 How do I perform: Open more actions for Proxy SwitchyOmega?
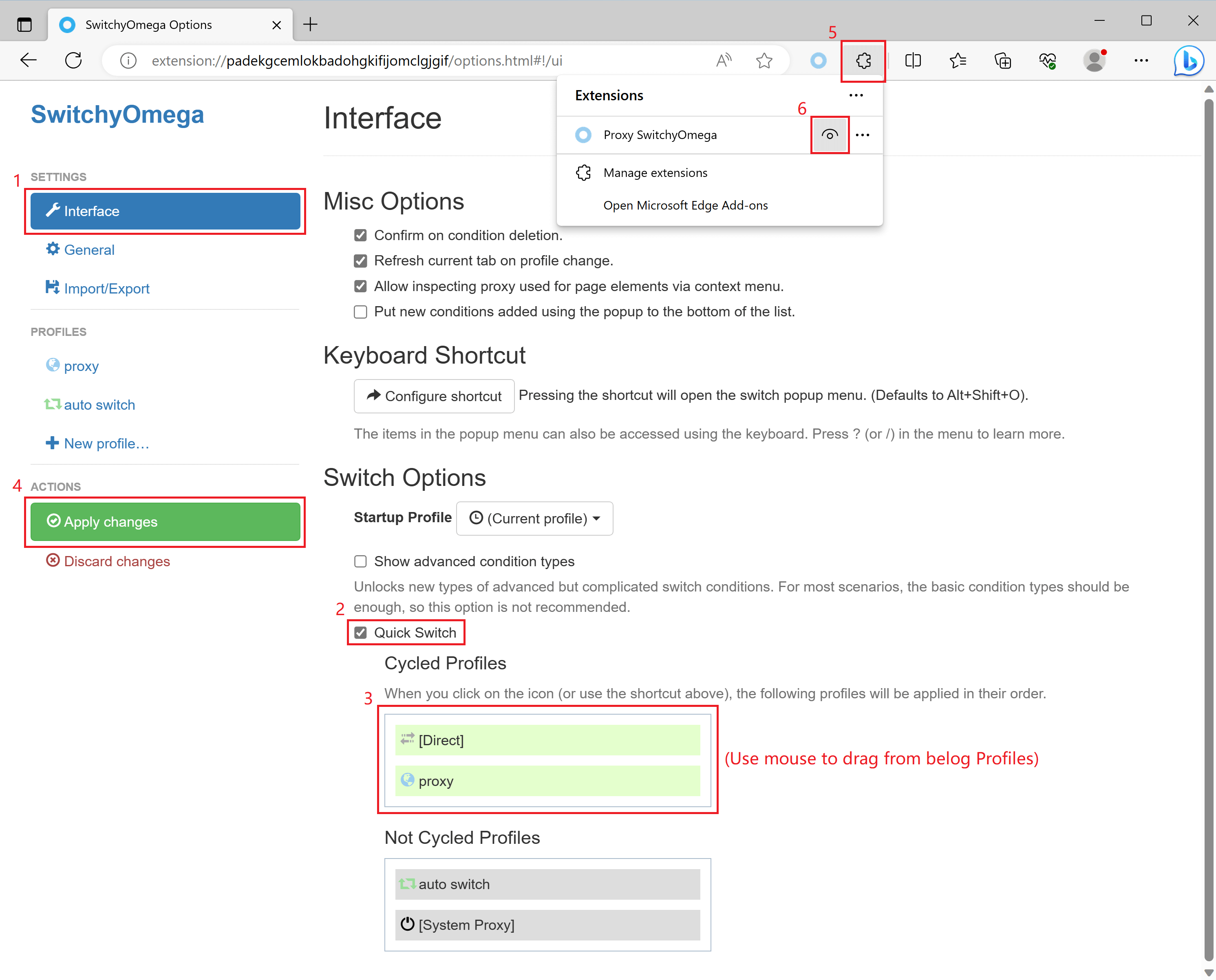pyautogui.click(x=863, y=135)
